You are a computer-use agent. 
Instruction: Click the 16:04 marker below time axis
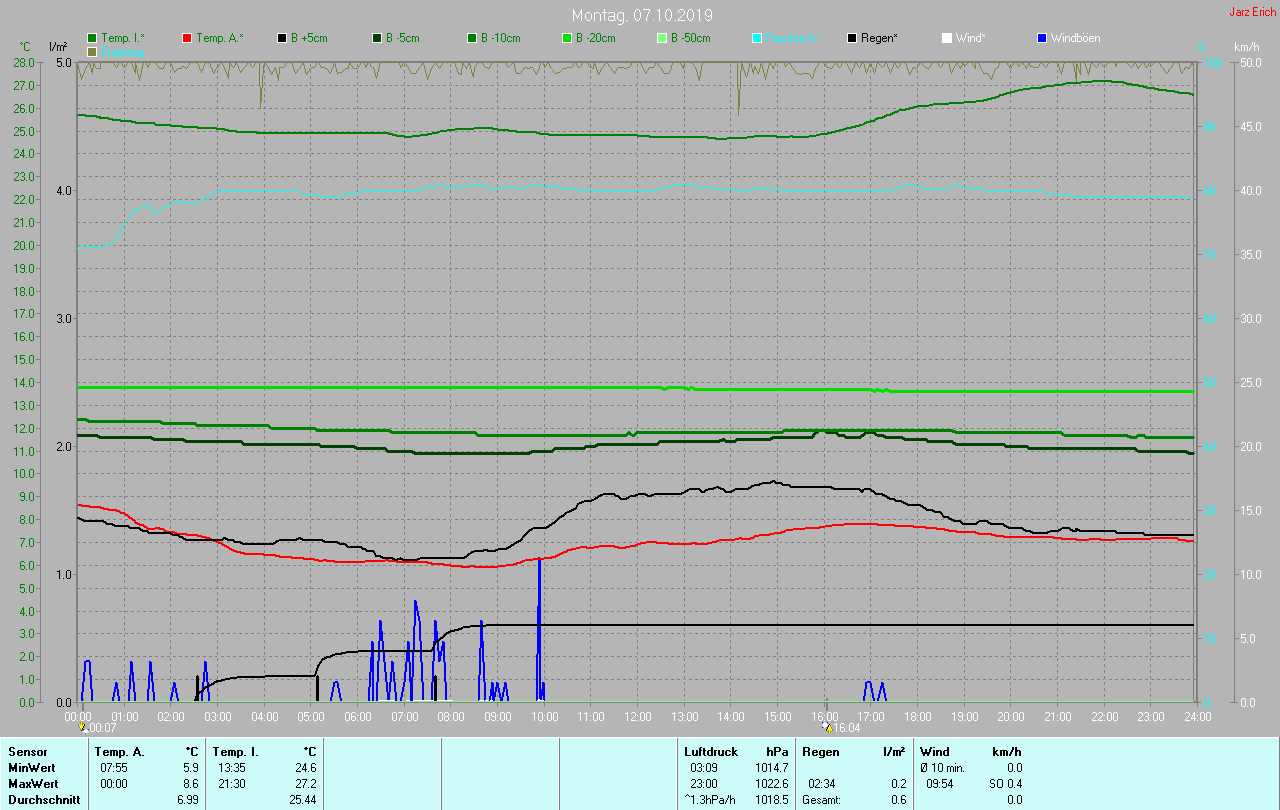pyautogui.click(x=845, y=728)
